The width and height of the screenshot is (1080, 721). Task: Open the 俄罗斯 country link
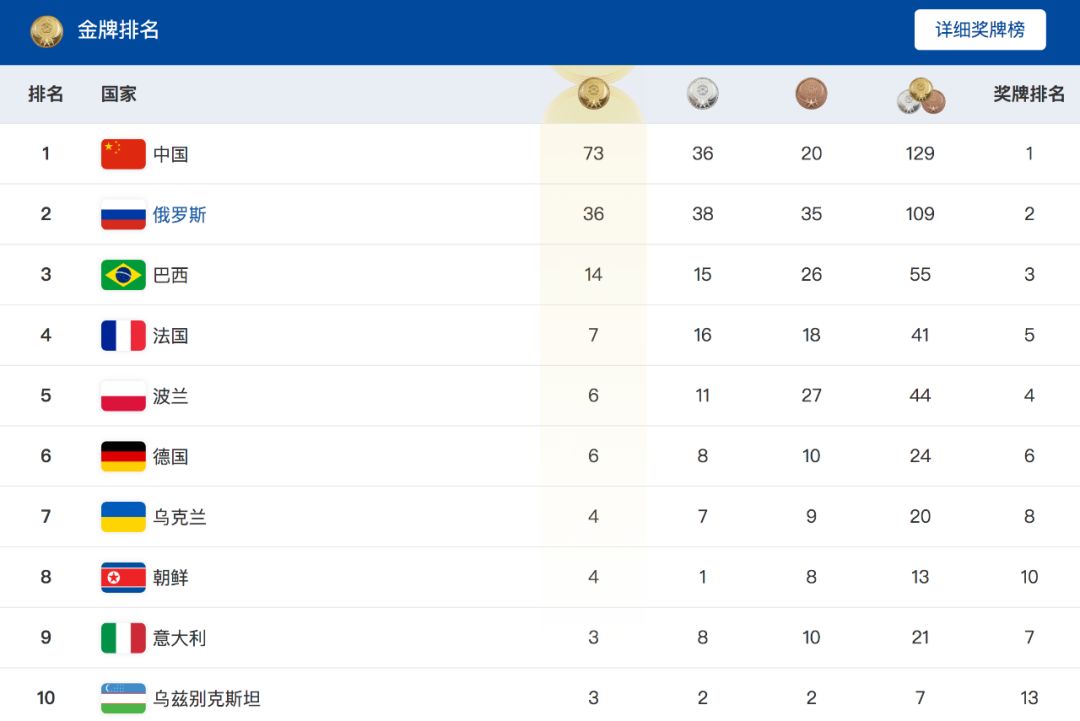point(179,215)
